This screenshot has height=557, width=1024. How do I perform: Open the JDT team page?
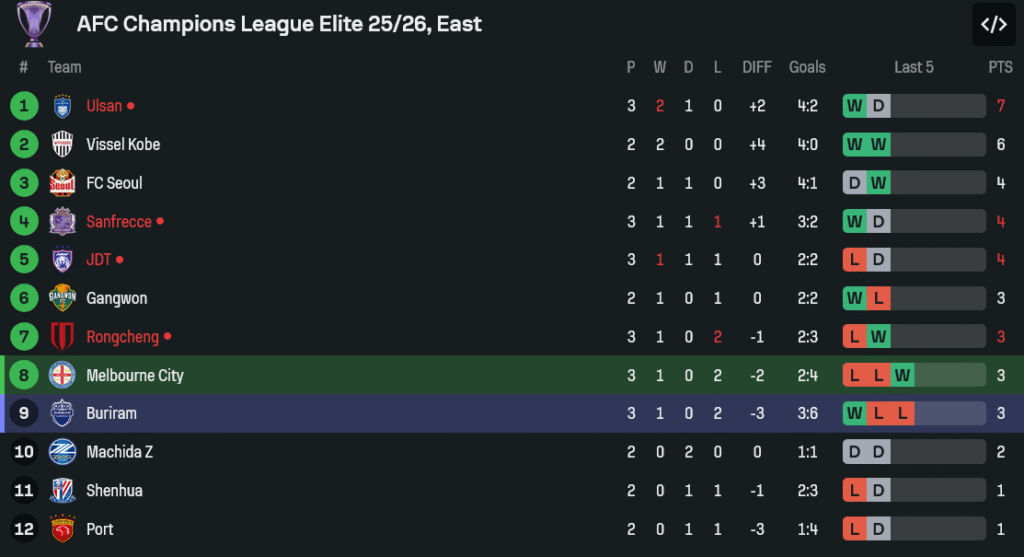(99, 260)
